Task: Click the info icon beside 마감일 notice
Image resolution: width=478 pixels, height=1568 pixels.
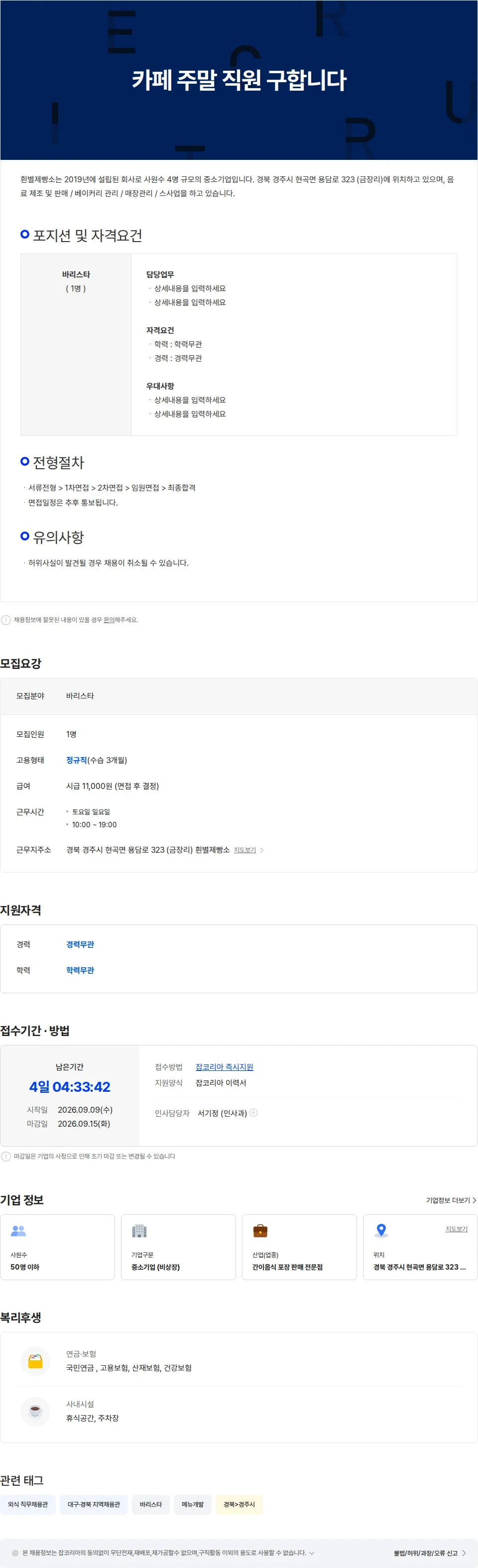Action: click(6, 1156)
